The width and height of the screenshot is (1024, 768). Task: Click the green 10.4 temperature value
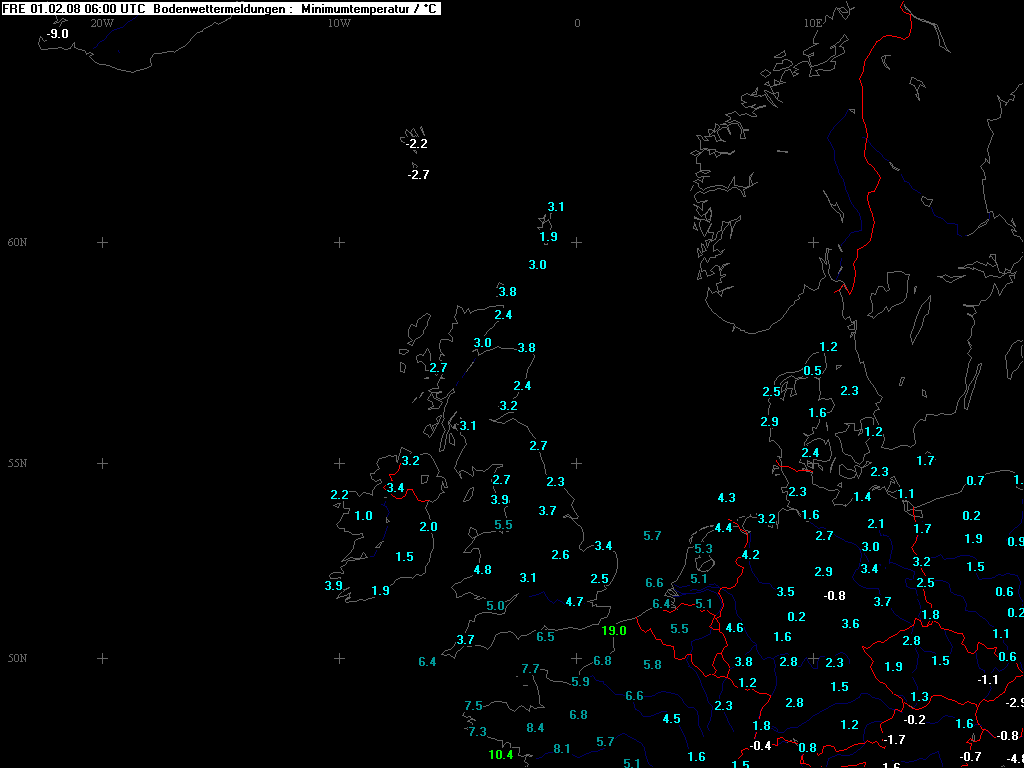pos(501,755)
